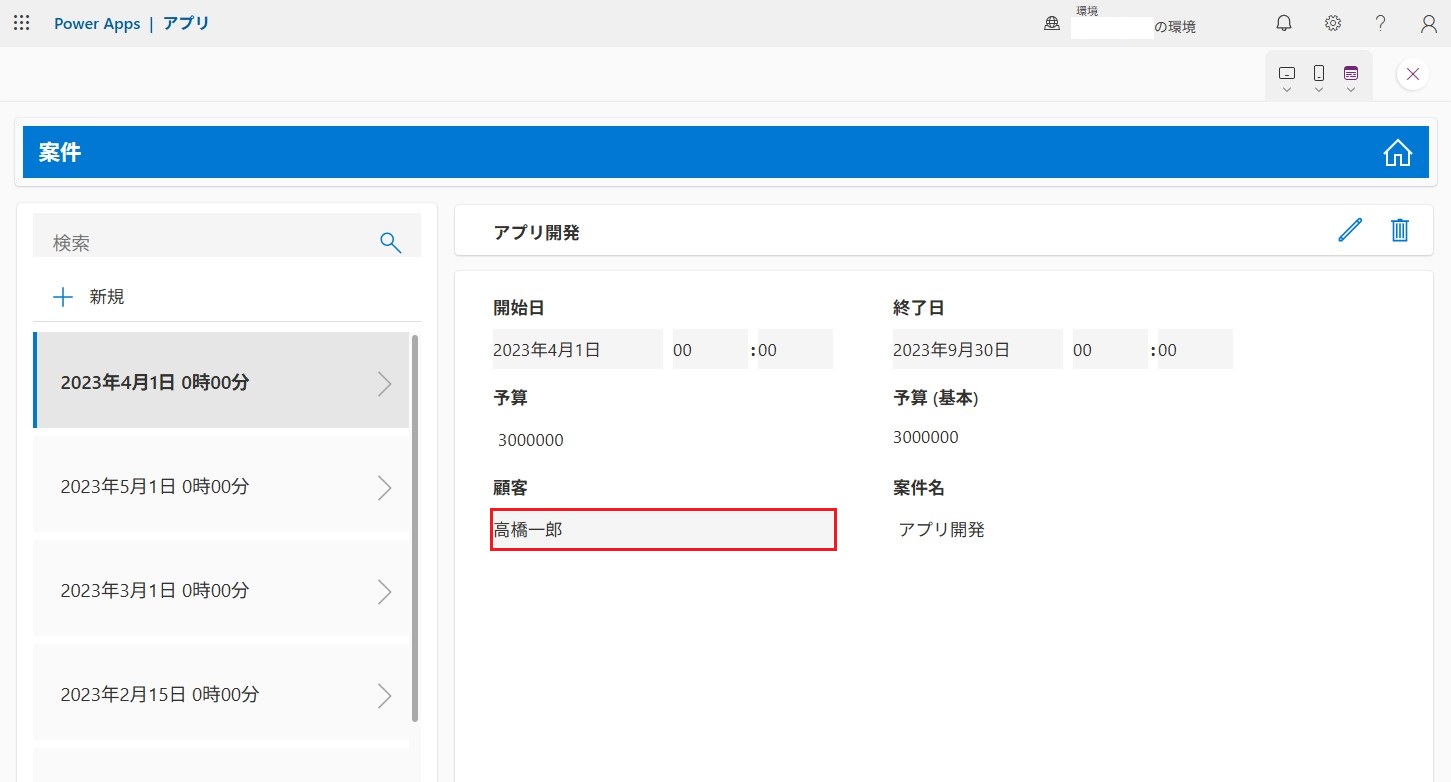Click the pencil edit icon
Viewport: 1451px width, 782px height.
pos(1349,231)
